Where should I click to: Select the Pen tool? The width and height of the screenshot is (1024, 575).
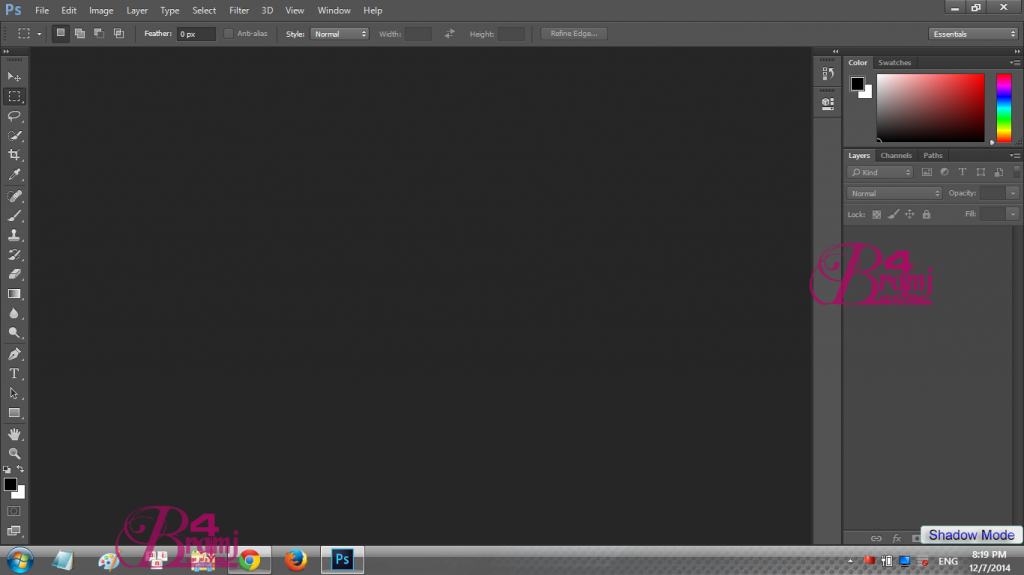coord(14,354)
